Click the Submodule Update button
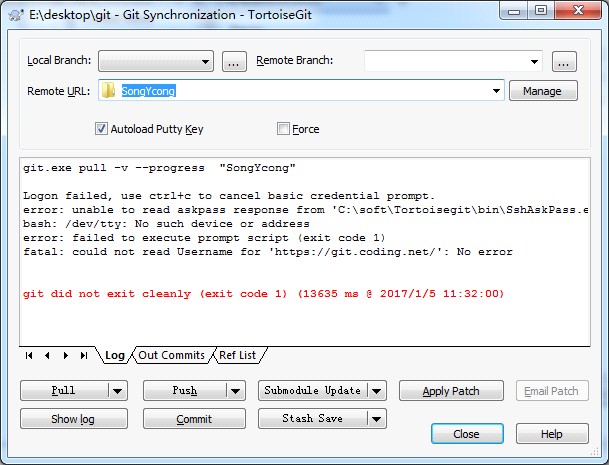The image size is (609, 465). coord(313,390)
